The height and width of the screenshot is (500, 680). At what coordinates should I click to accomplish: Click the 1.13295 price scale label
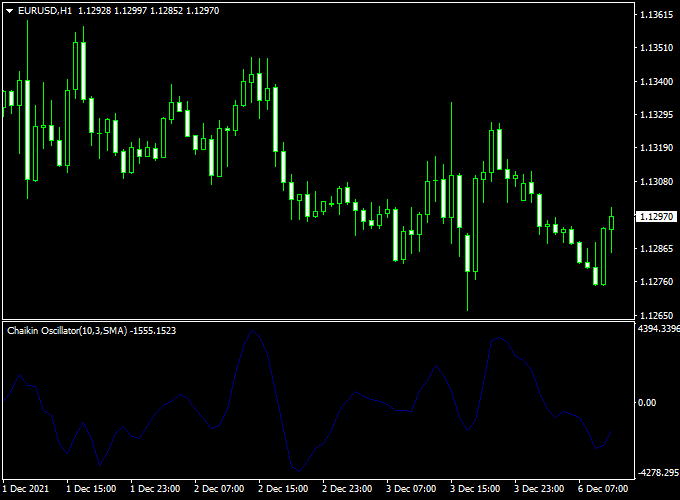pyautogui.click(x=657, y=115)
